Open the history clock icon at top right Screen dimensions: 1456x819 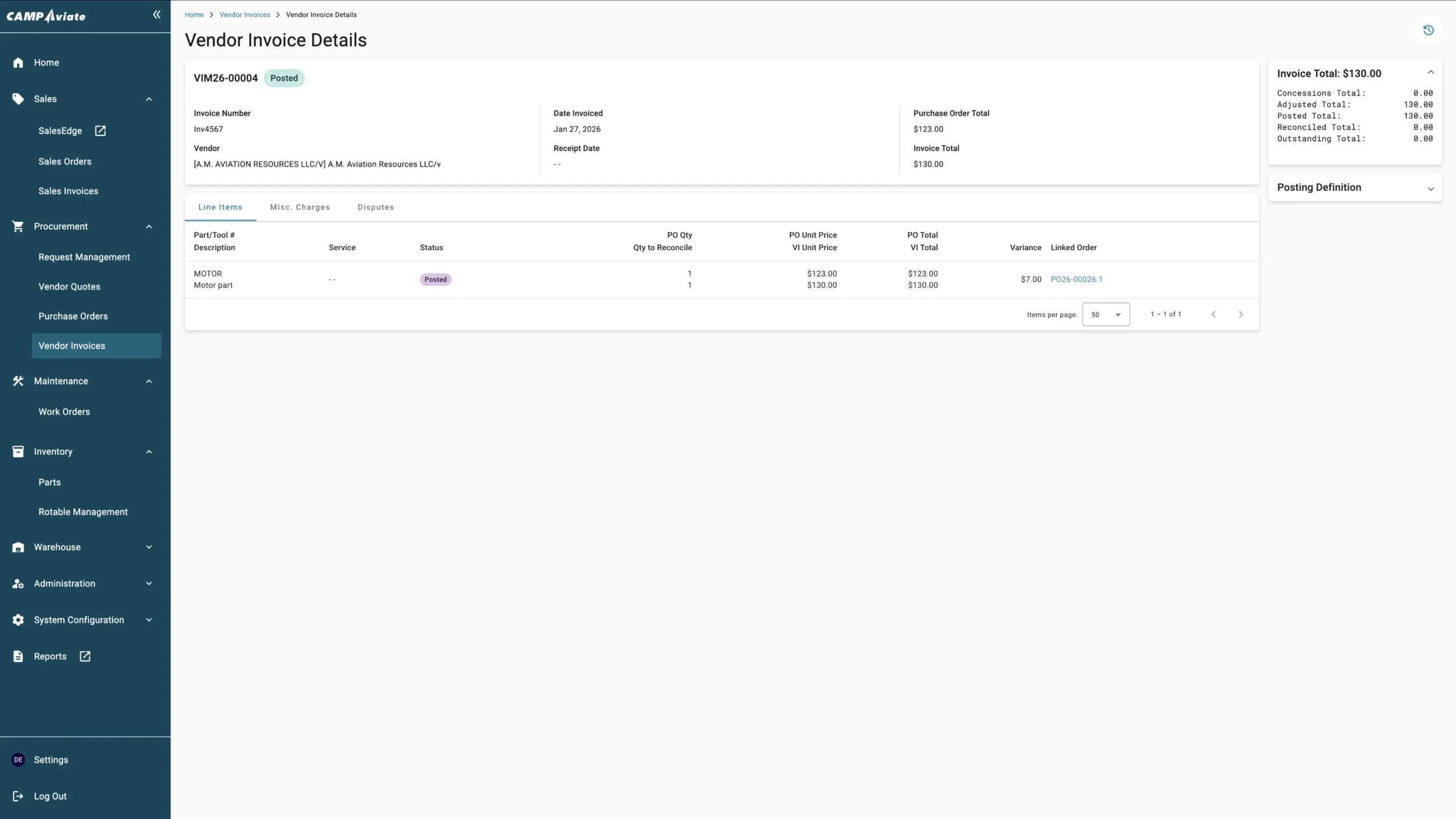(x=1428, y=30)
